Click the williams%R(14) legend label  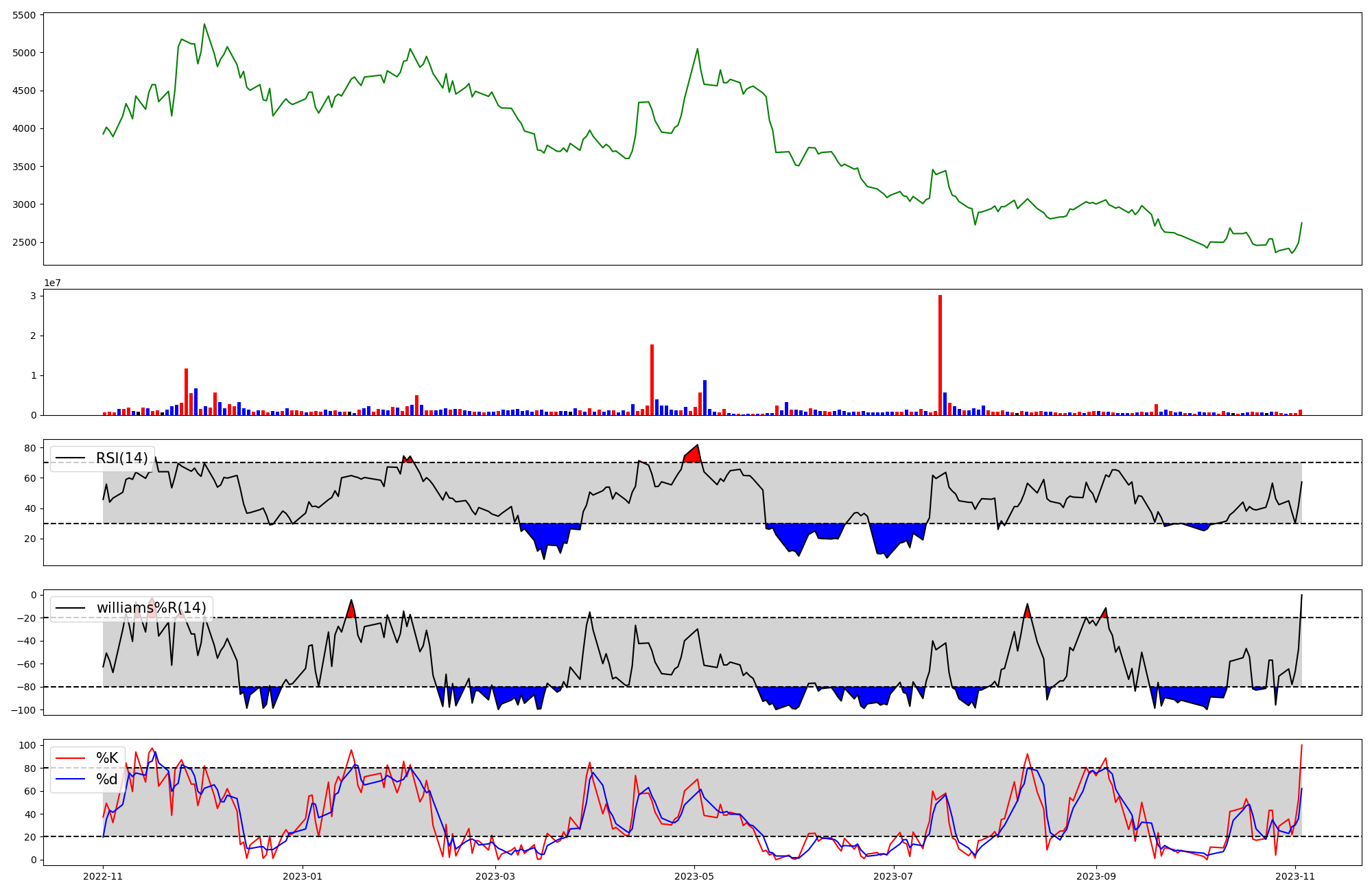151,608
